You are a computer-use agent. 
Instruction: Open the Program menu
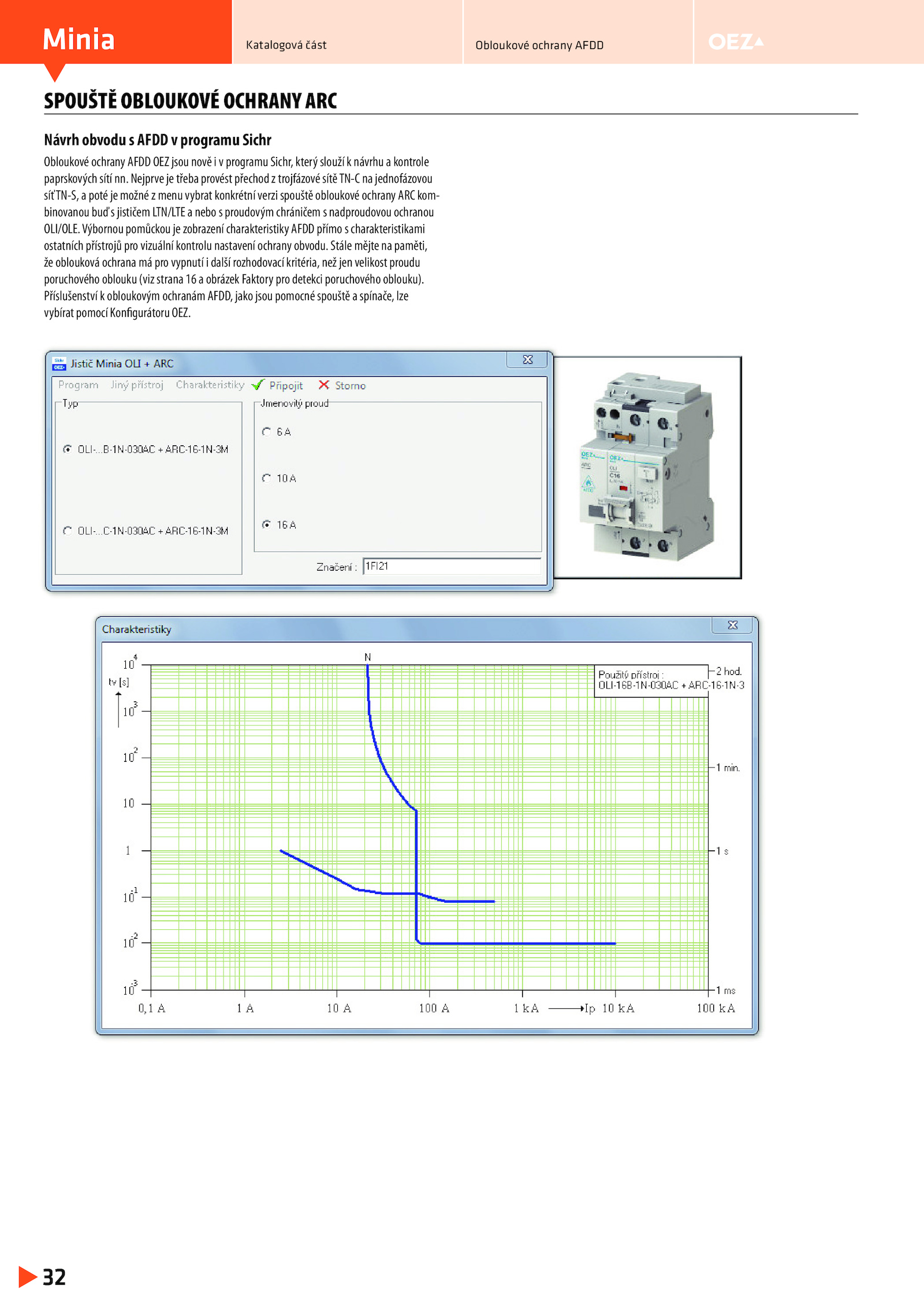78,385
